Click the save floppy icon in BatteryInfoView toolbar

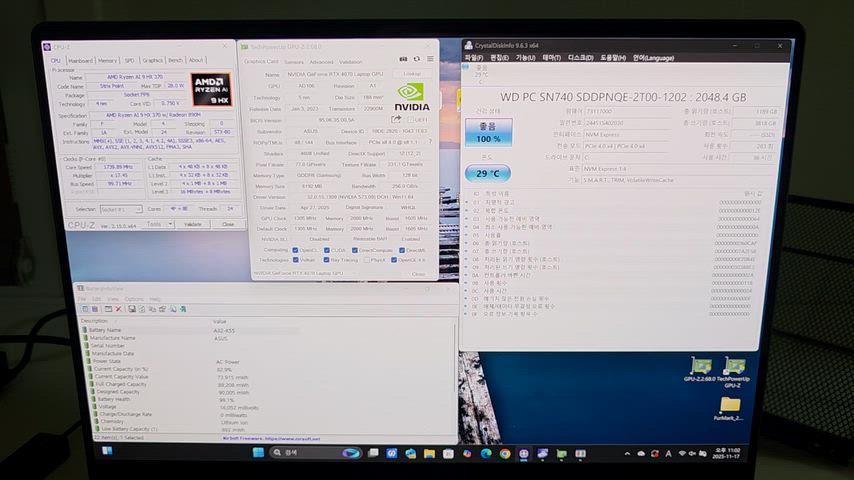pos(132,309)
